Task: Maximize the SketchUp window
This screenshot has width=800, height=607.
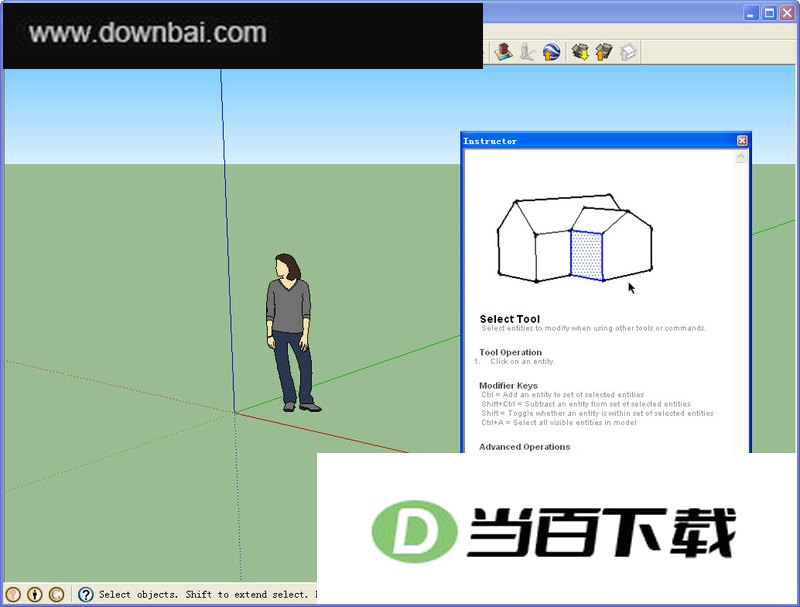Action: point(769,13)
